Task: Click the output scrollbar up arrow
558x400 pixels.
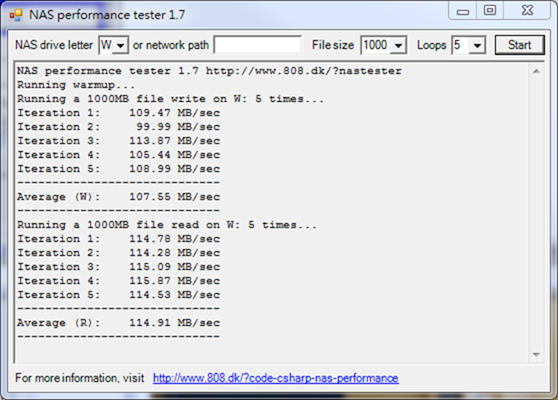Action: 536,72
